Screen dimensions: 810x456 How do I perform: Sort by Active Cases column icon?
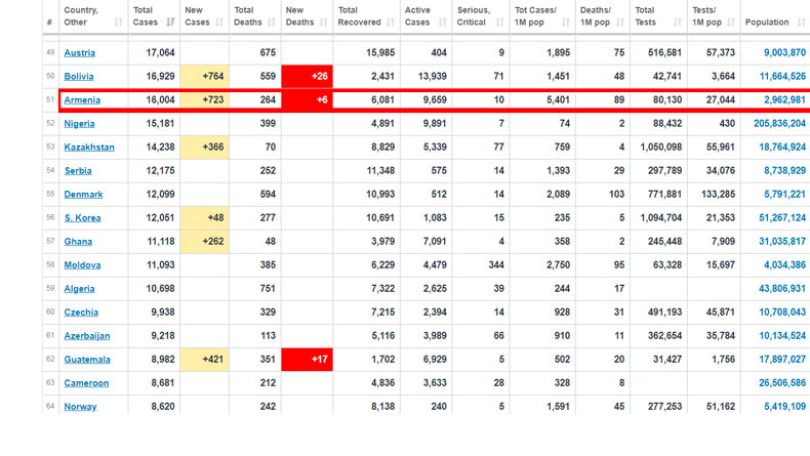[442, 22]
